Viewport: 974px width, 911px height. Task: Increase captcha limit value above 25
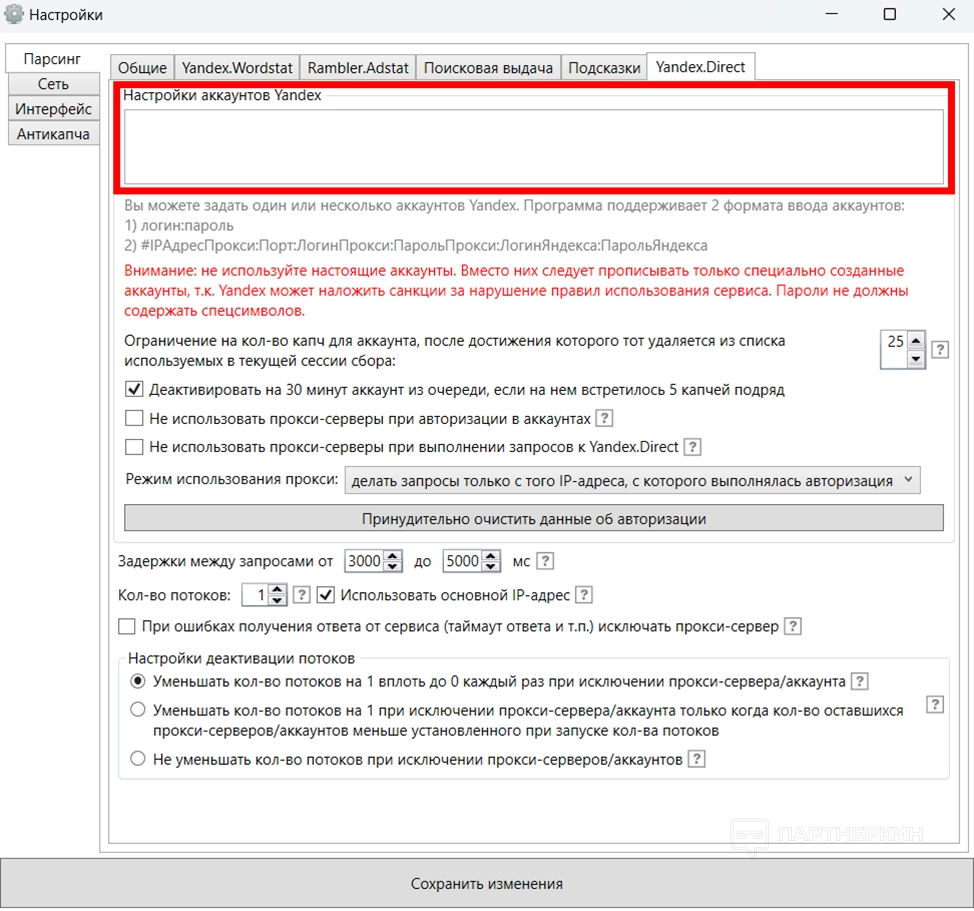point(916,340)
